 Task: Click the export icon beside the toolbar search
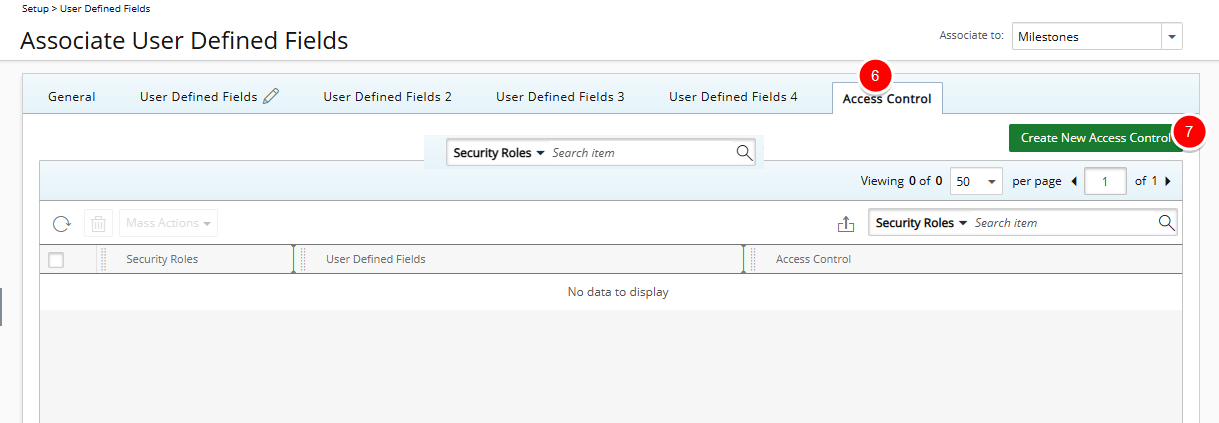(x=846, y=224)
